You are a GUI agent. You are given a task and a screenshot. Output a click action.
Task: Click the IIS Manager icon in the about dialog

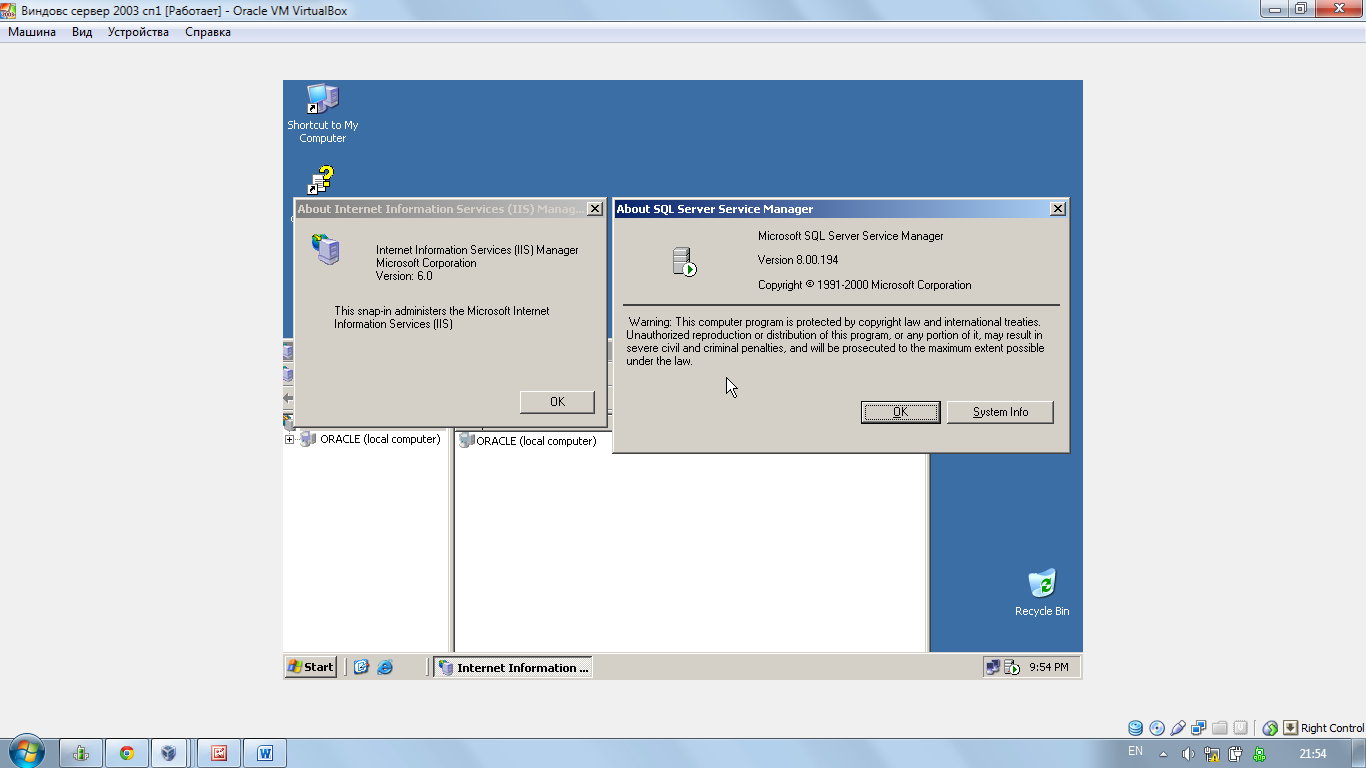tap(326, 249)
